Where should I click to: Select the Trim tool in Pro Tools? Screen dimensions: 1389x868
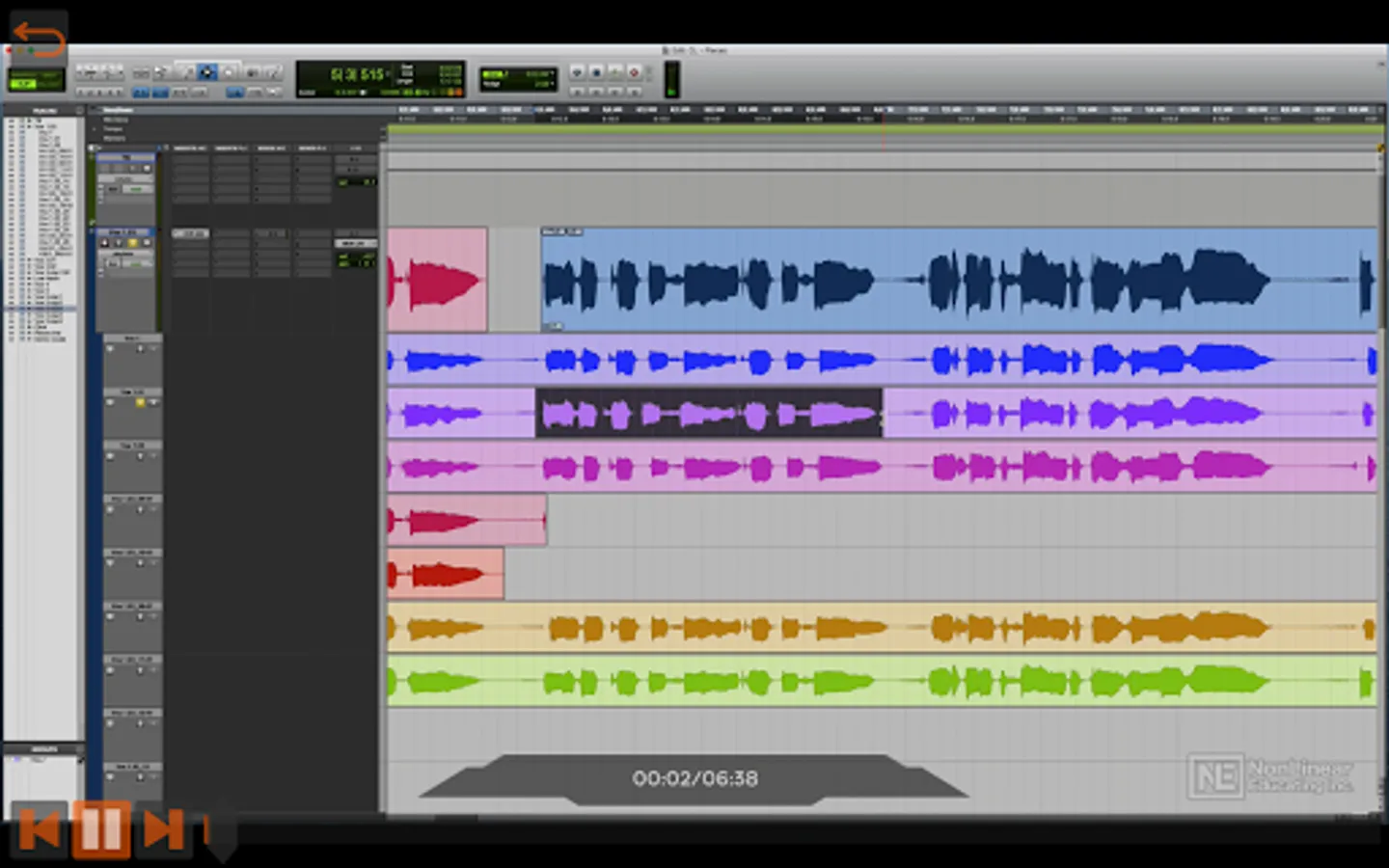point(185,72)
